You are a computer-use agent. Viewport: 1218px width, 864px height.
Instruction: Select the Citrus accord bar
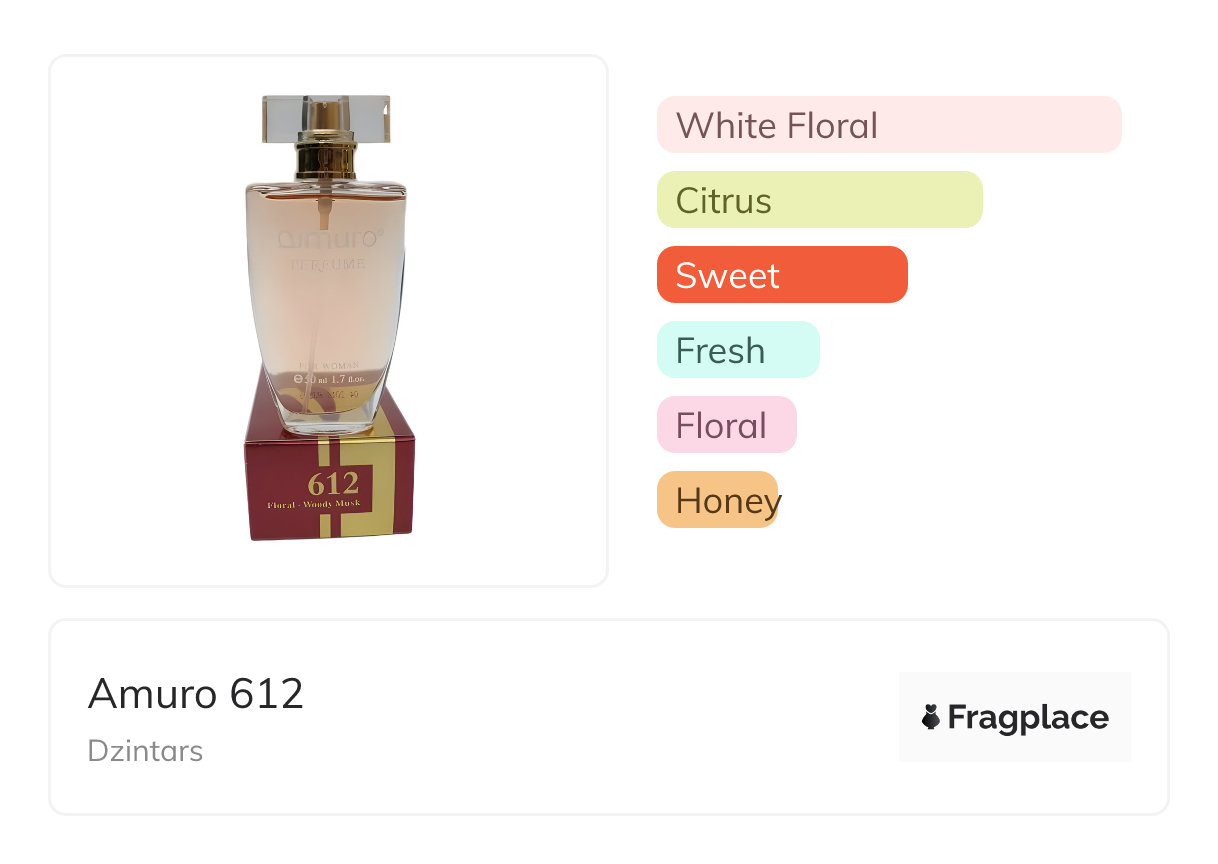tap(819, 200)
